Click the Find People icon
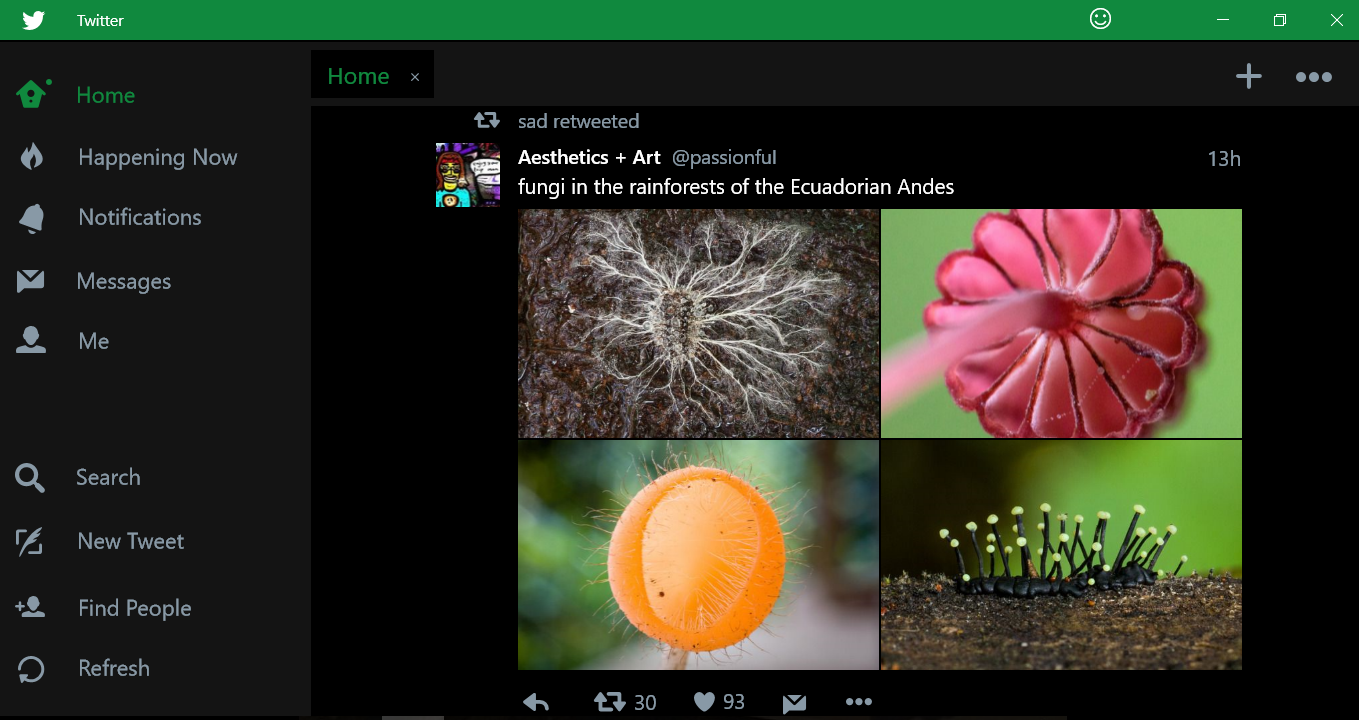 tap(30, 607)
